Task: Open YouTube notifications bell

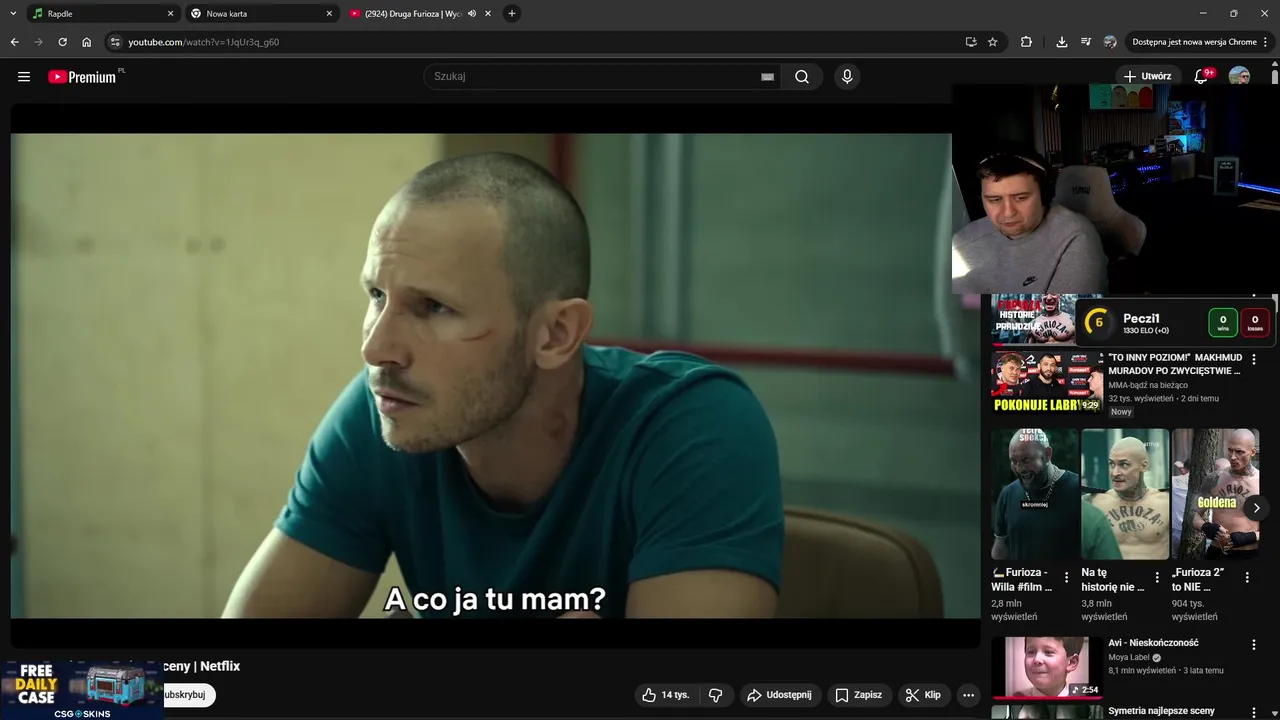Action: click(x=1202, y=76)
